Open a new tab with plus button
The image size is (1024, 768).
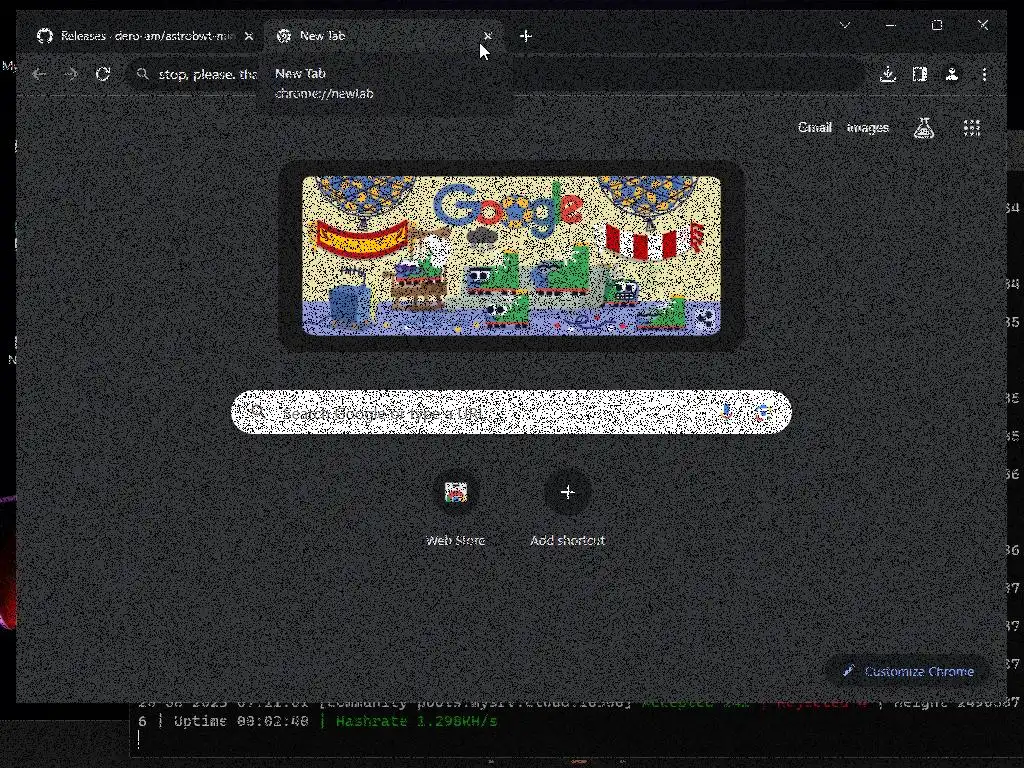(x=526, y=36)
